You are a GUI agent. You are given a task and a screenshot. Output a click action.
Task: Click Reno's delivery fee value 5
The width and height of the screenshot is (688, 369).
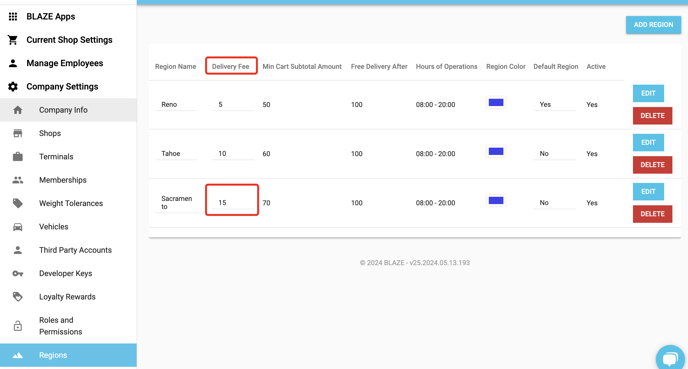(x=233, y=104)
